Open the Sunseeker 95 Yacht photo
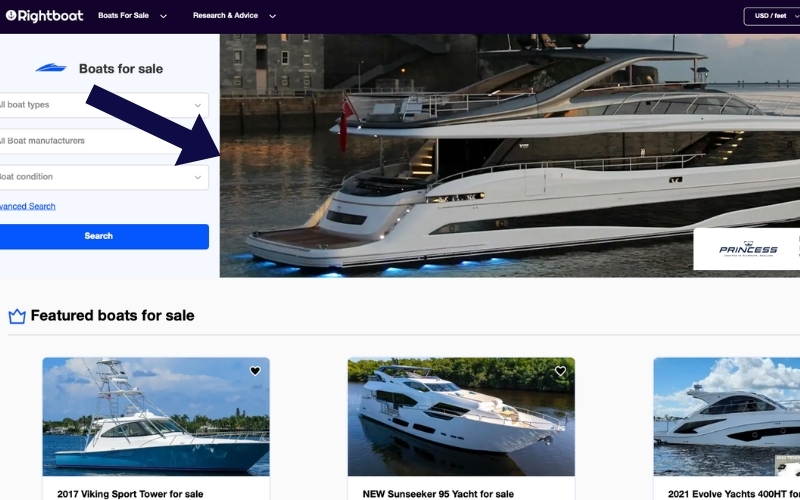The height and width of the screenshot is (500, 800). [x=461, y=417]
